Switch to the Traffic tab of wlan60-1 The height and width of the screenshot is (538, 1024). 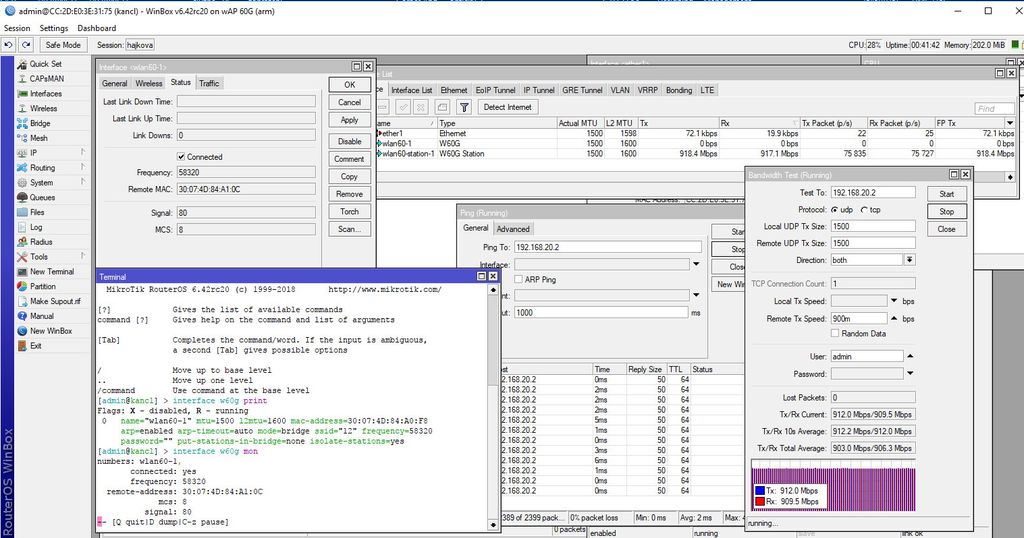[x=209, y=84]
